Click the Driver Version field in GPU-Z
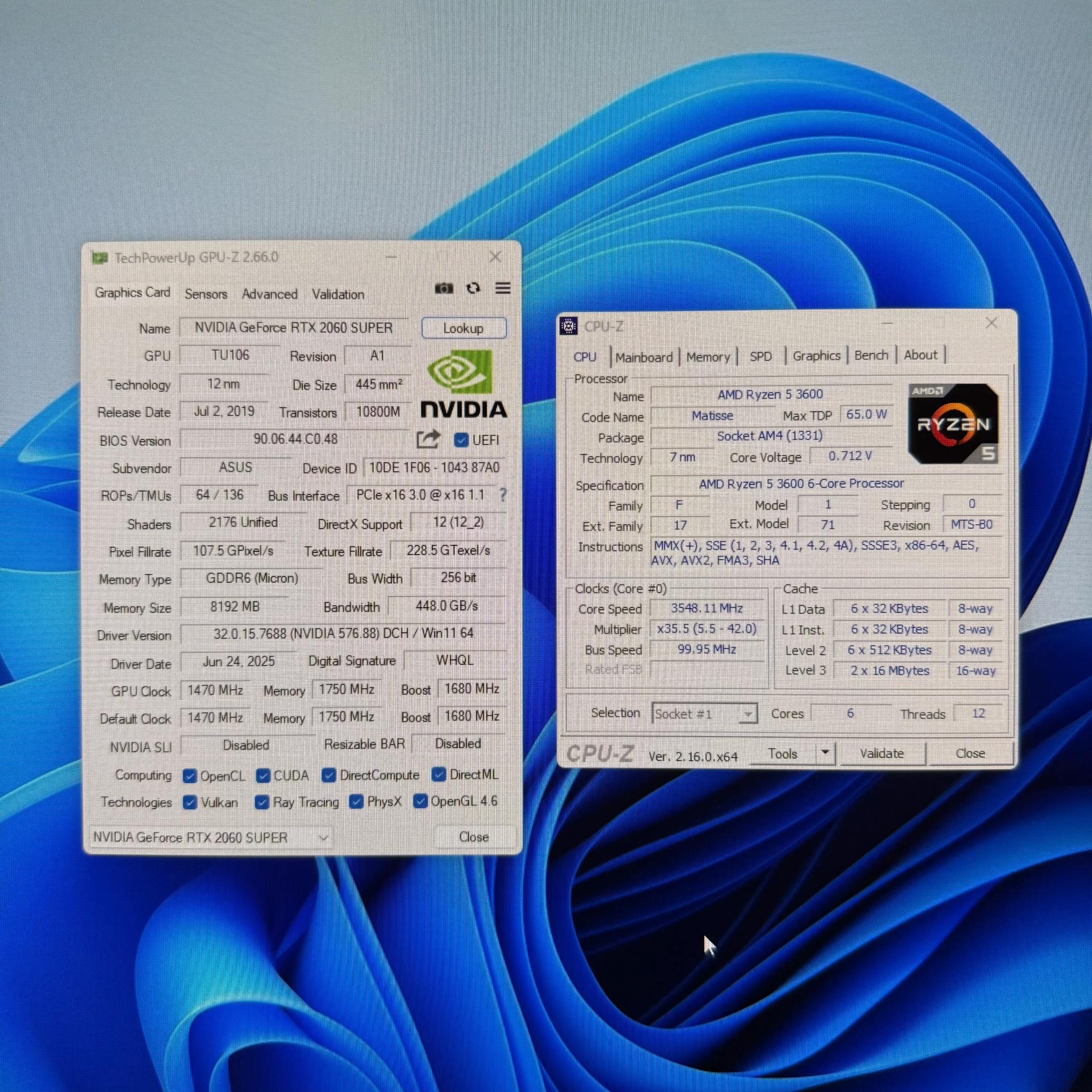Viewport: 1092px width, 1092px height. click(343, 633)
